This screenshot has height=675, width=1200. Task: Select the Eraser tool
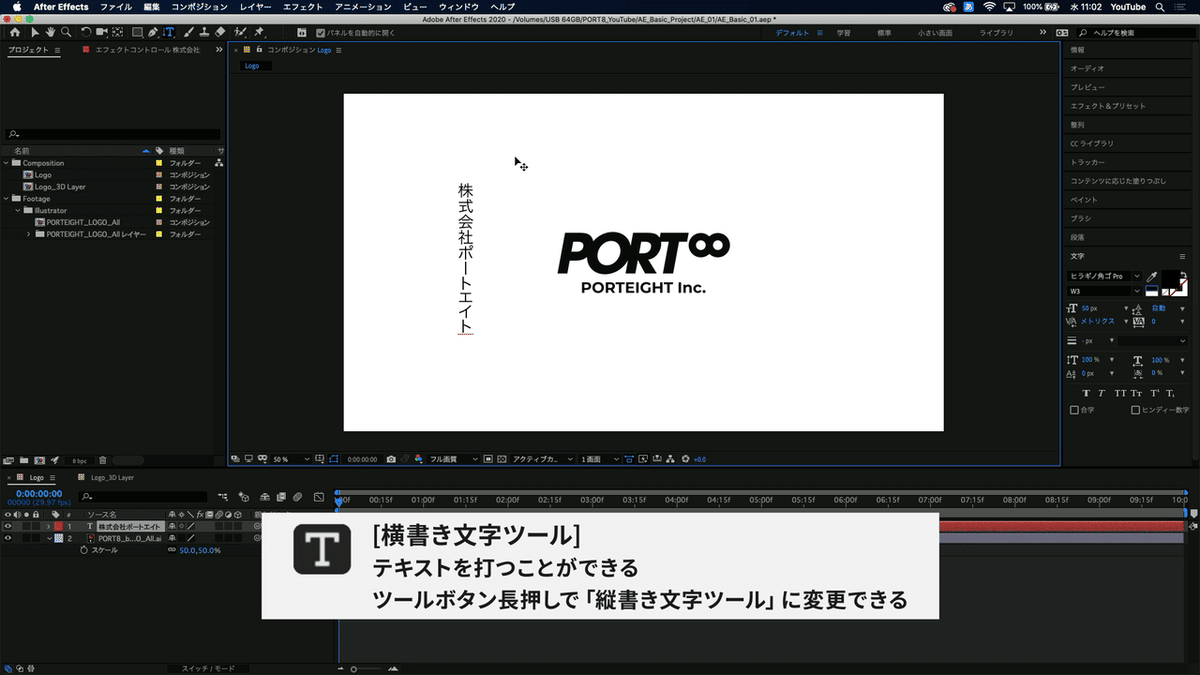click(220, 32)
